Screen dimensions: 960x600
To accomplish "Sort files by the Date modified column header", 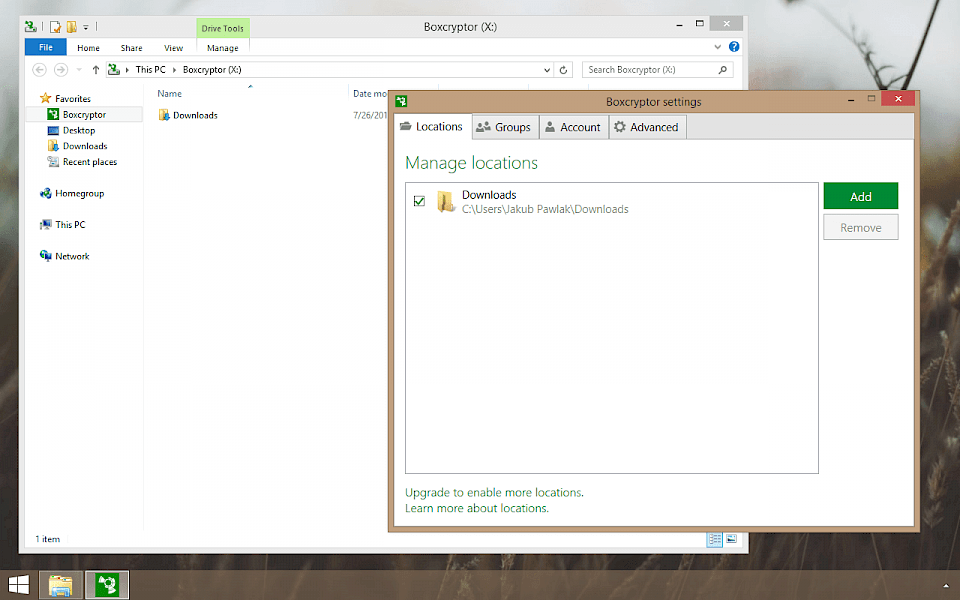I will pyautogui.click(x=369, y=94).
